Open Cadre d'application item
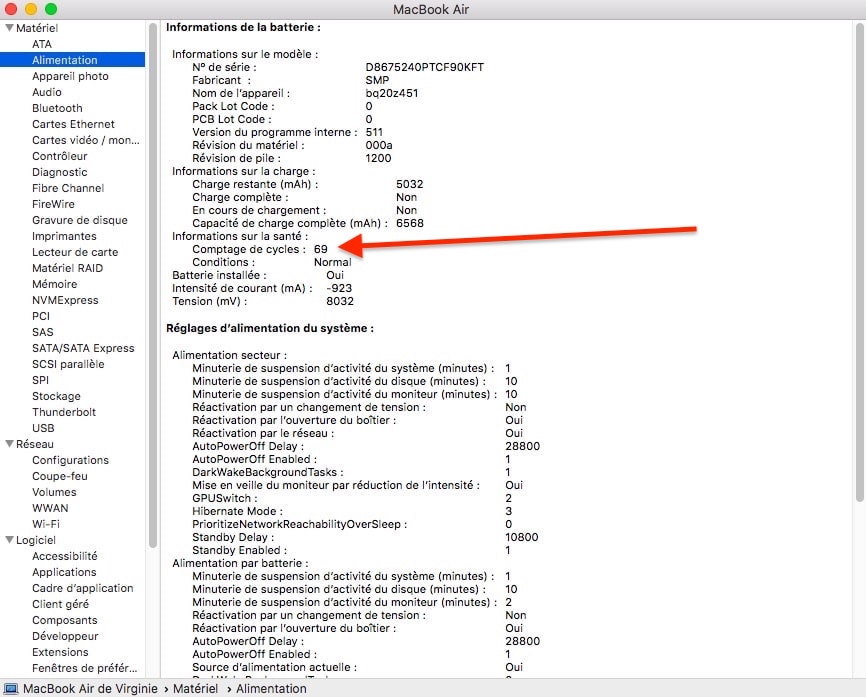Viewport: 866px width, 697px height. pyautogui.click(x=82, y=589)
